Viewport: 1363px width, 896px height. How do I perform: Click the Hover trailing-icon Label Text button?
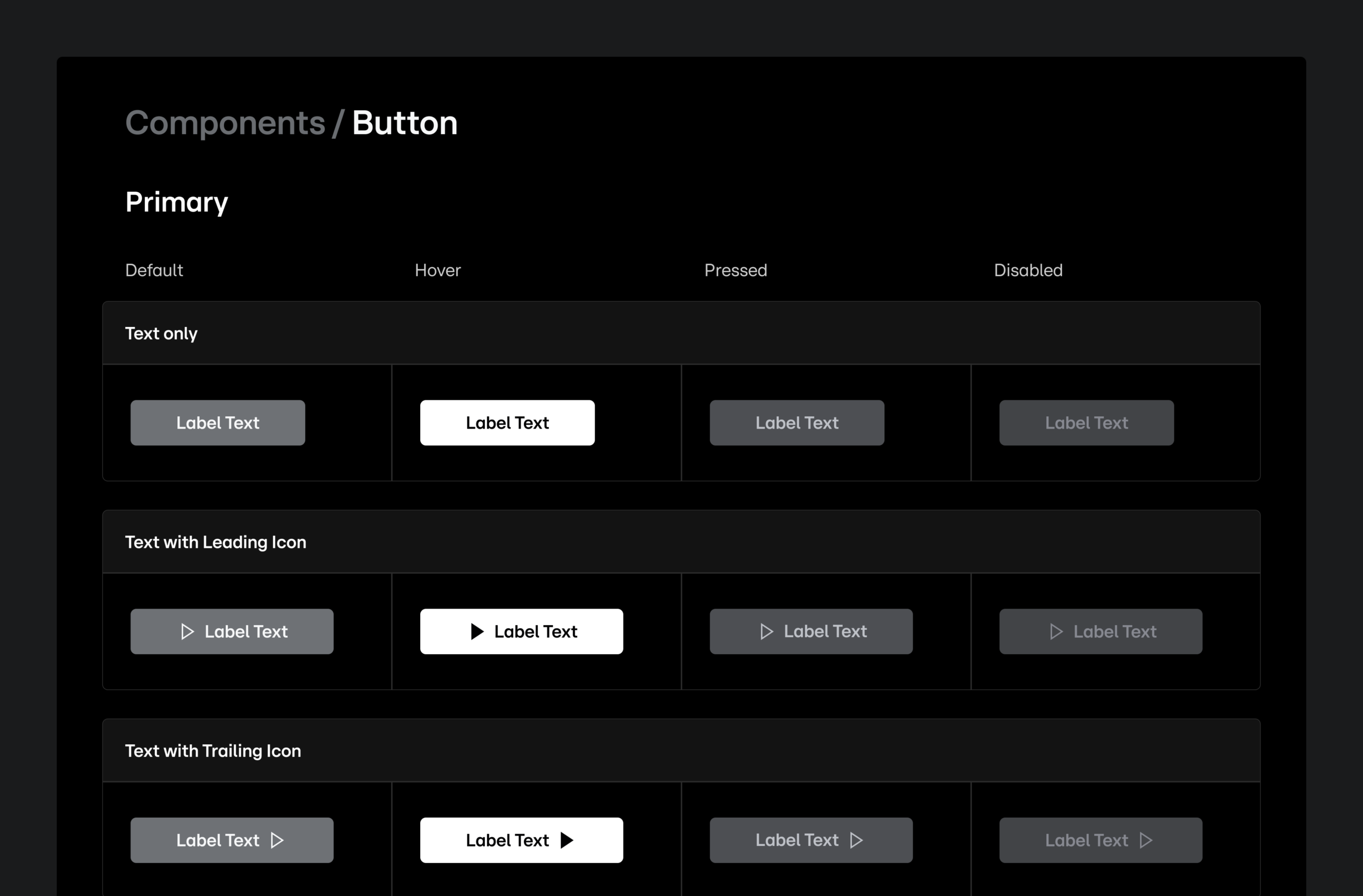(522, 840)
